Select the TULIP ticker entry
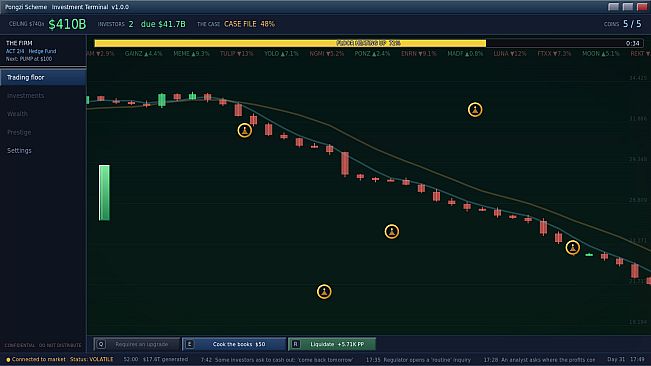This screenshot has width=651, height=366. tap(236, 54)
